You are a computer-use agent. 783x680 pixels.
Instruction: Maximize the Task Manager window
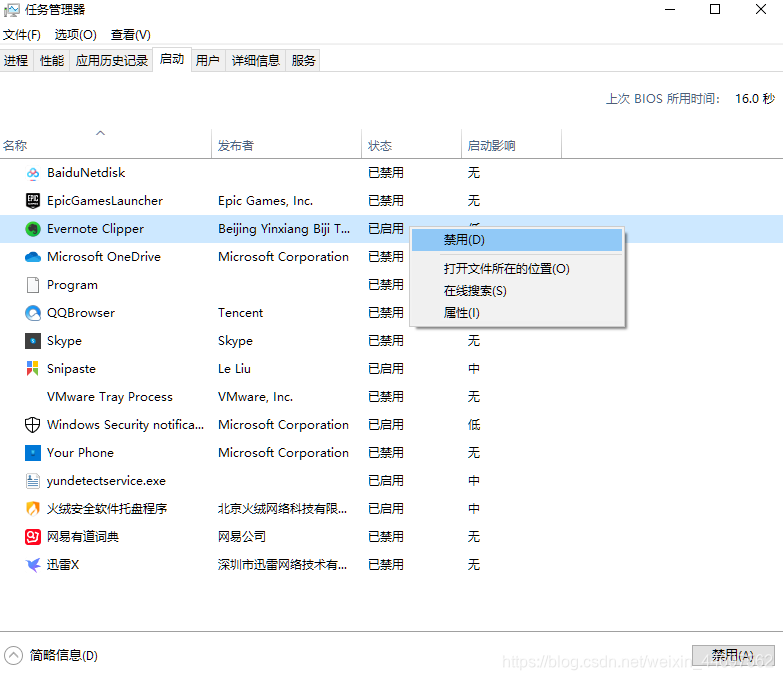coord(715,9)
